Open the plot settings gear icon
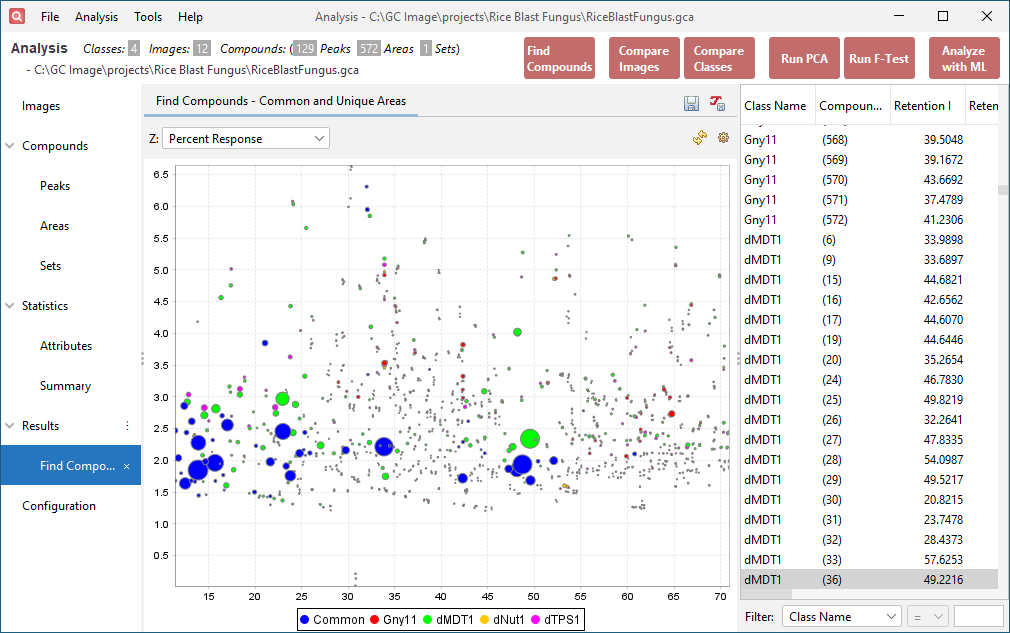The width and height of the screenshot is (1010, 633). pos(723,137)
